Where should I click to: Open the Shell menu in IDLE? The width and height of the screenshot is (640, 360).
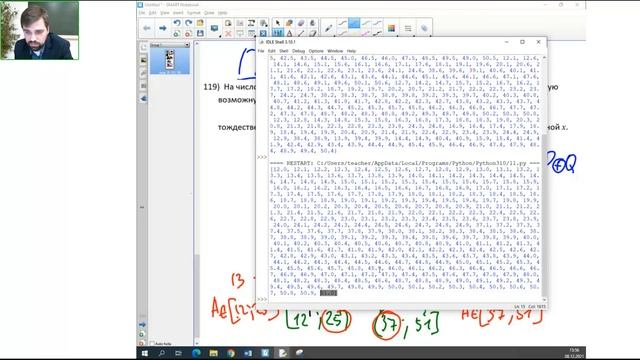(x=284, y=51)
